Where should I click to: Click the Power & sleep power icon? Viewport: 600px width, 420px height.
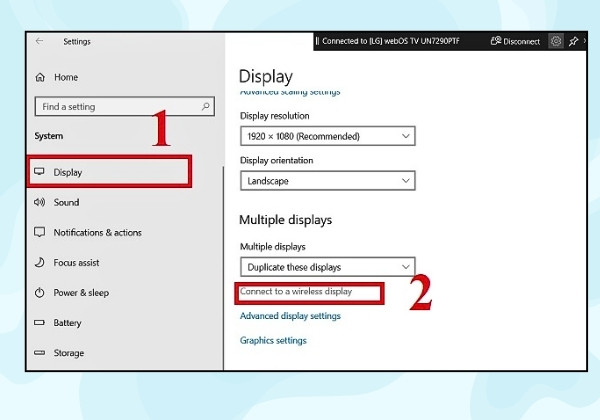tap(39, 293)
